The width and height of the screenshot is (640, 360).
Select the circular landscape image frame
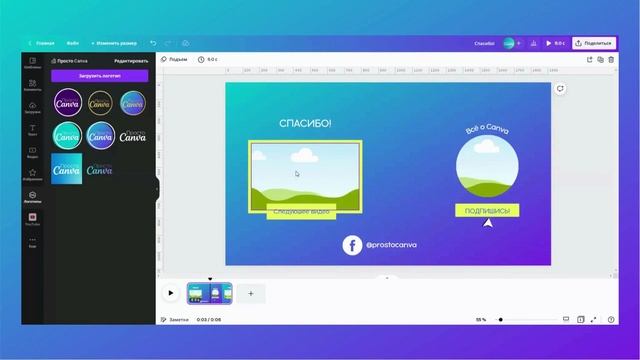tap(487, 166)
